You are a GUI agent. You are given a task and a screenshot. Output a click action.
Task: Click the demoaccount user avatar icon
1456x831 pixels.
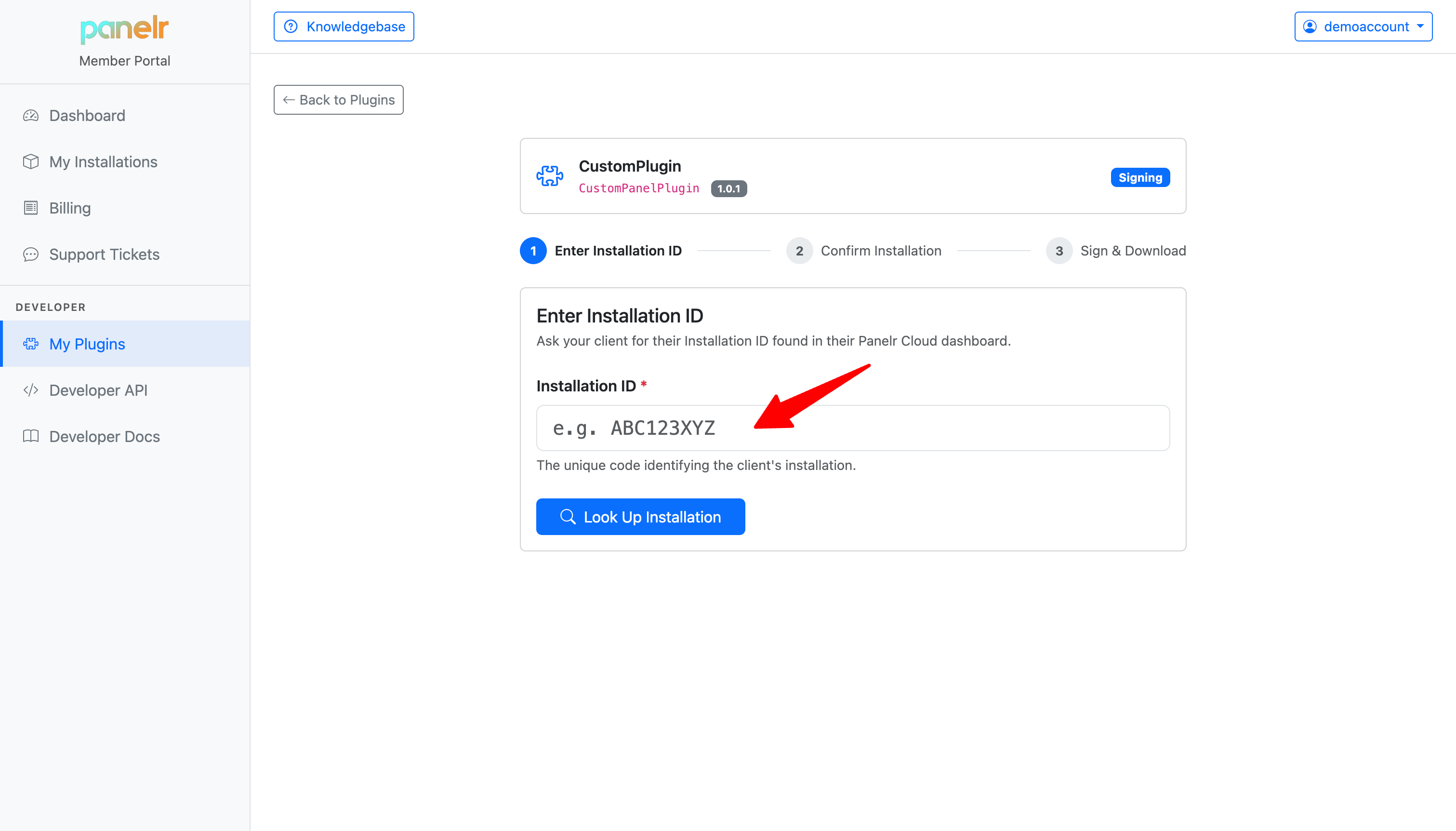pyautogui.click(x=1310, y=27)
